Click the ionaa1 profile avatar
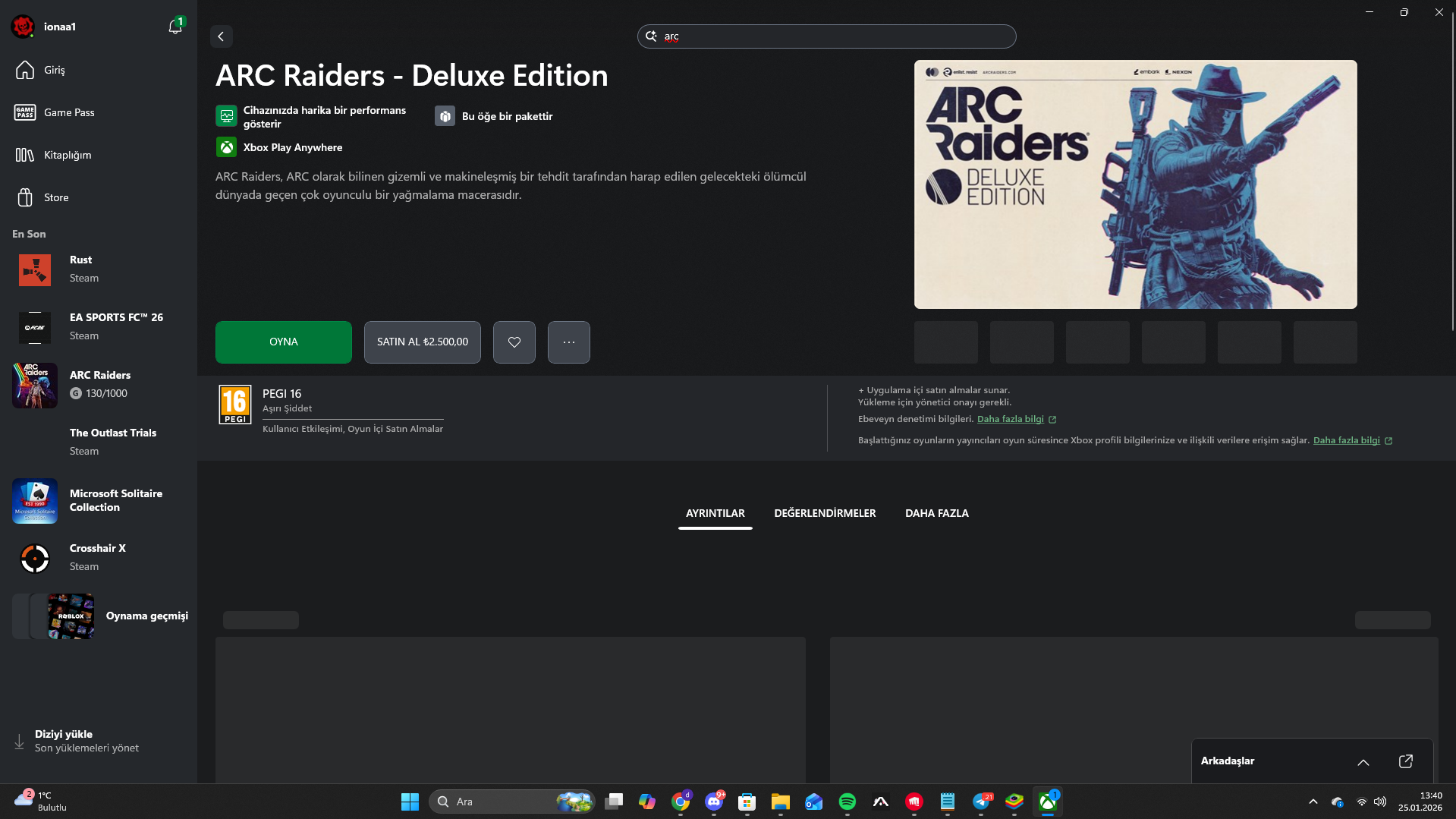The width and height of the screenshot is (1456, 819). pyautogui.click(x=23, y=27)
